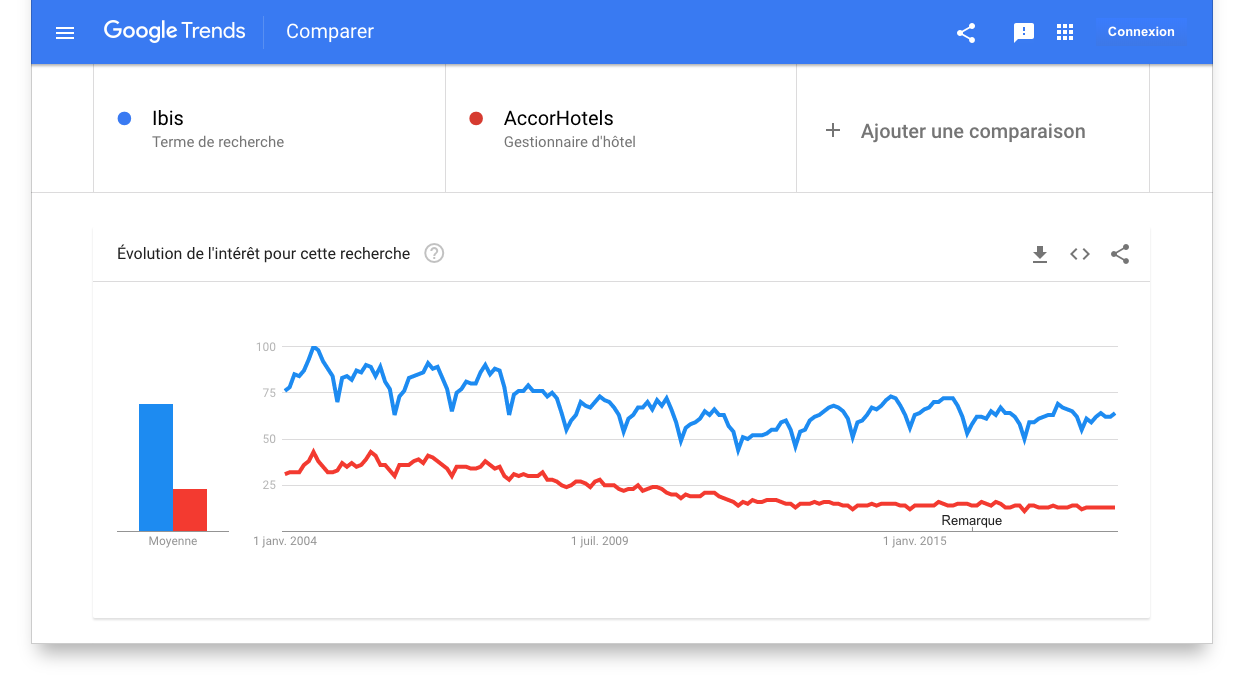Select the AccorHotels search term card
Image resolution: width=1249 pixels, height=681 pixels.
621,129
